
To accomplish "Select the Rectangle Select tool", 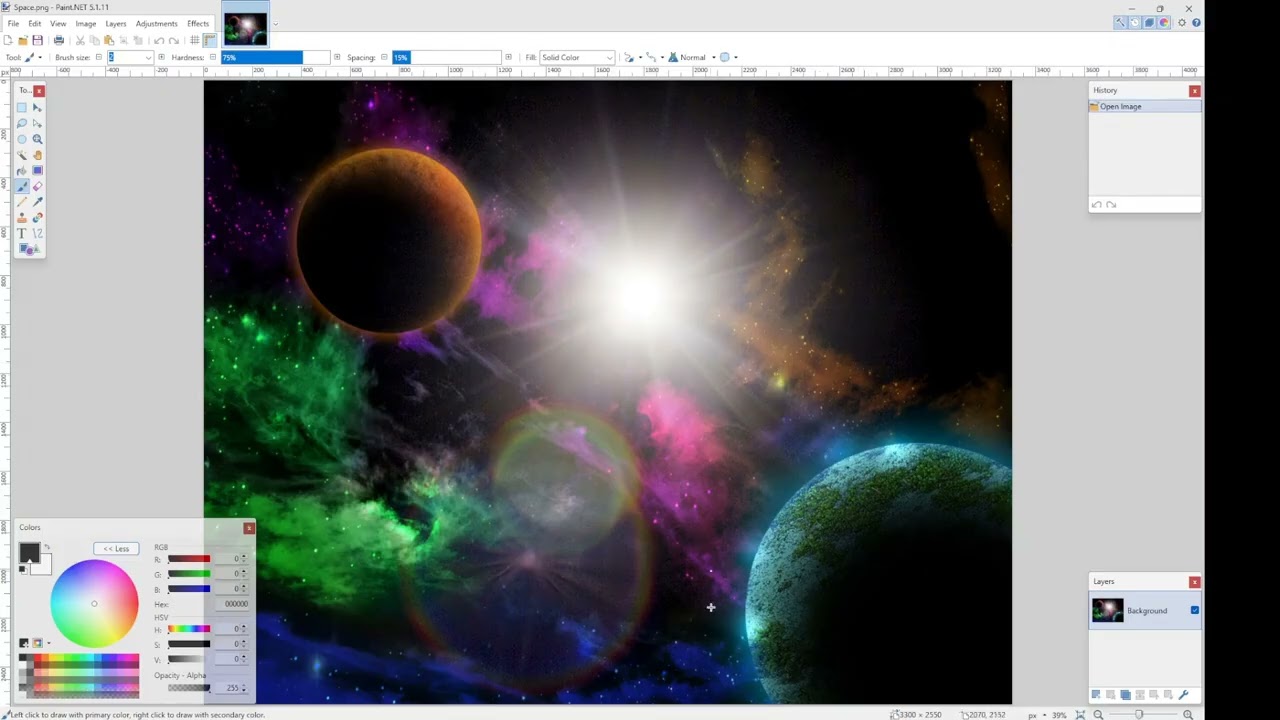I will pyautogui.click(x=22, y=107).
